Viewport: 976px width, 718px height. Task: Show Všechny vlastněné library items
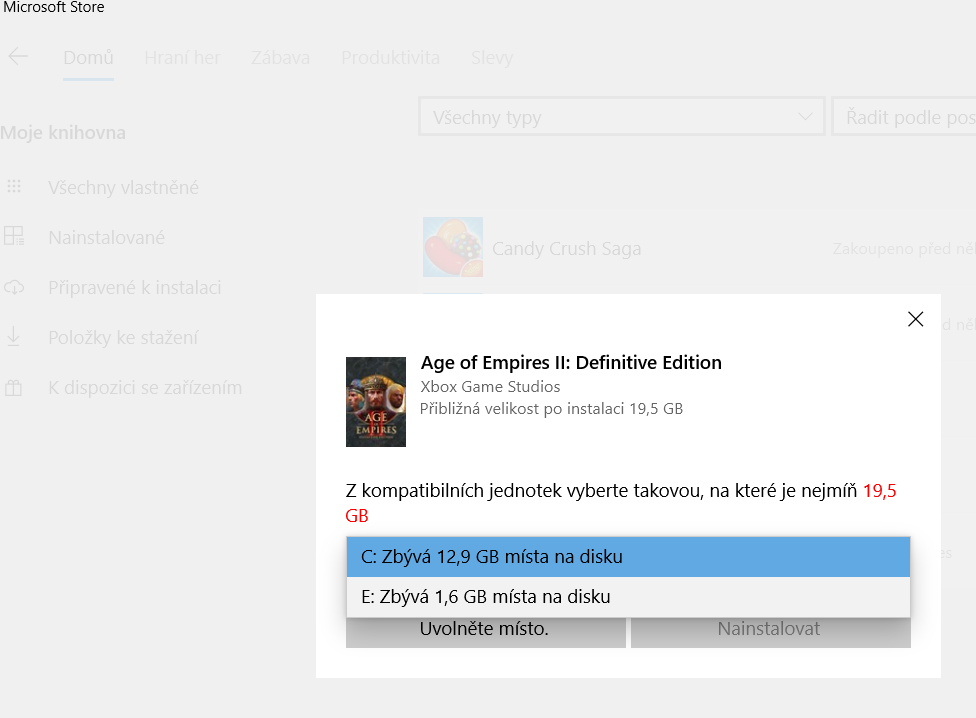click(123, 187)
